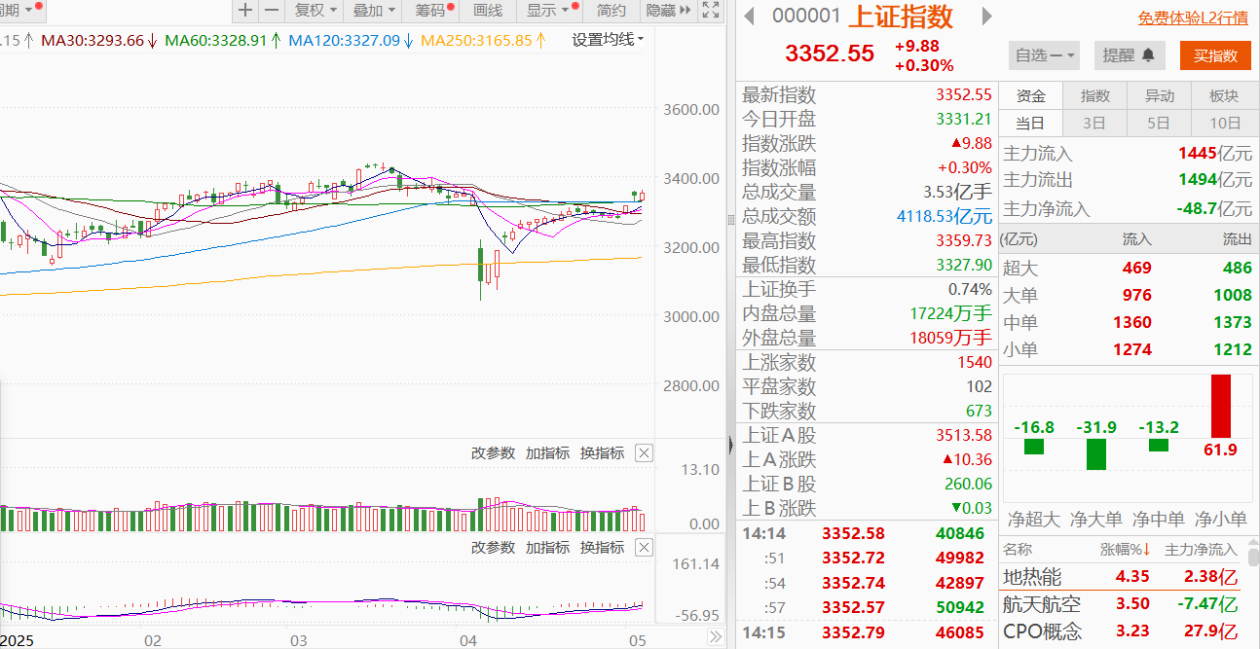
Task: Toggle 隐藏 to hide side panel
Action: 666,11
